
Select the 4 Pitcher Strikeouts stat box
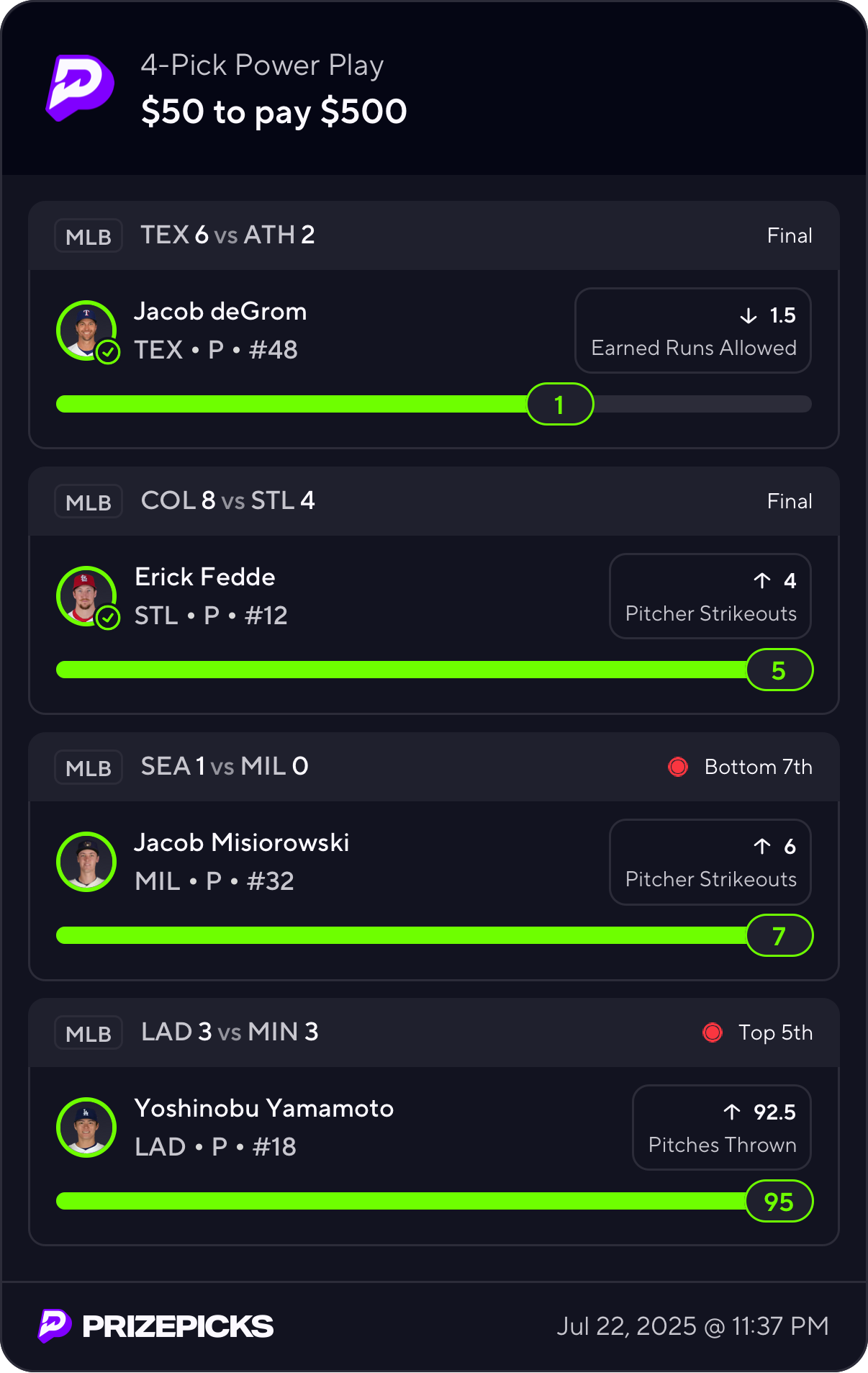pyautogui.click(x=710, y=596)
